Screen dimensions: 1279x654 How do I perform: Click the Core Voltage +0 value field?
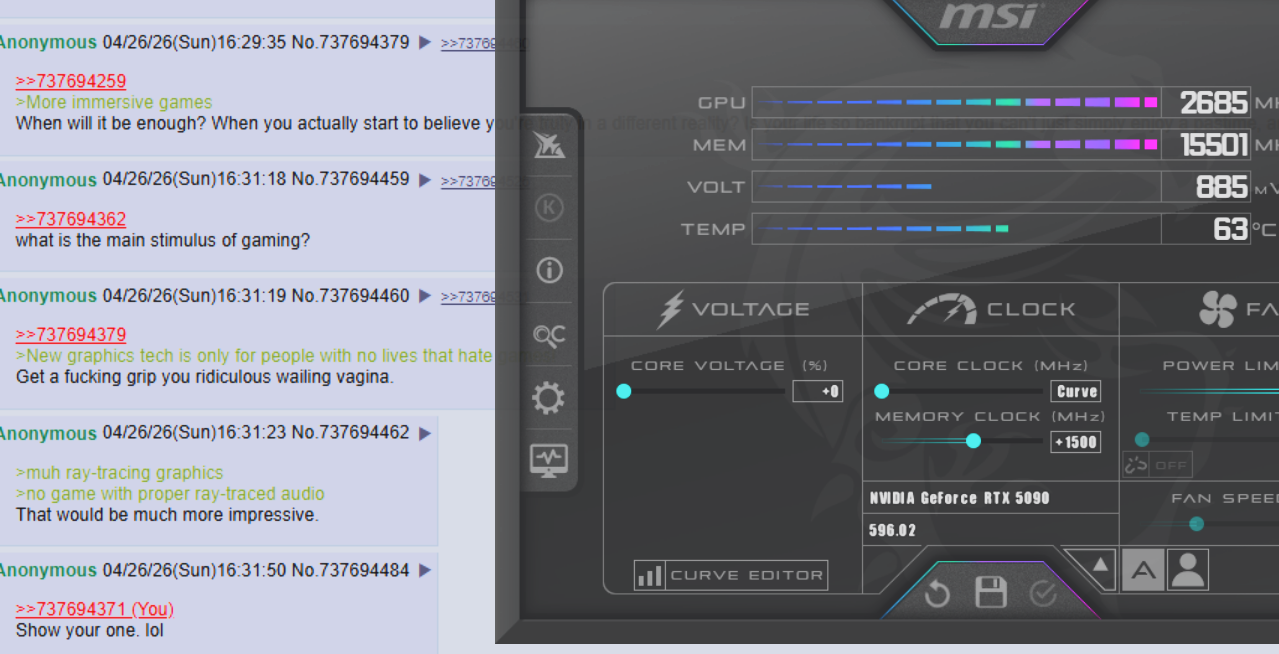click(818, 392)
